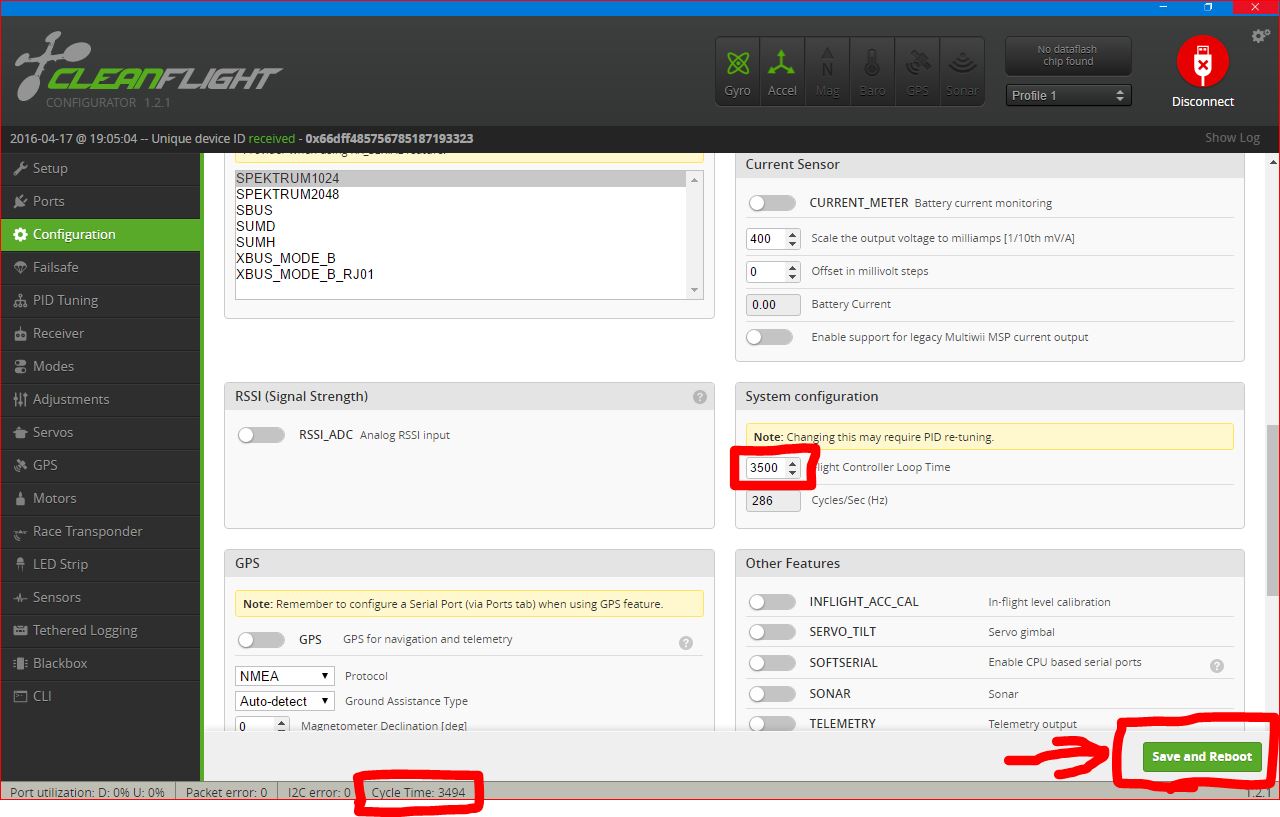Enable the TELEMETRY toggle
Screen dimensions: 1280x817
[x=770, y=723]
